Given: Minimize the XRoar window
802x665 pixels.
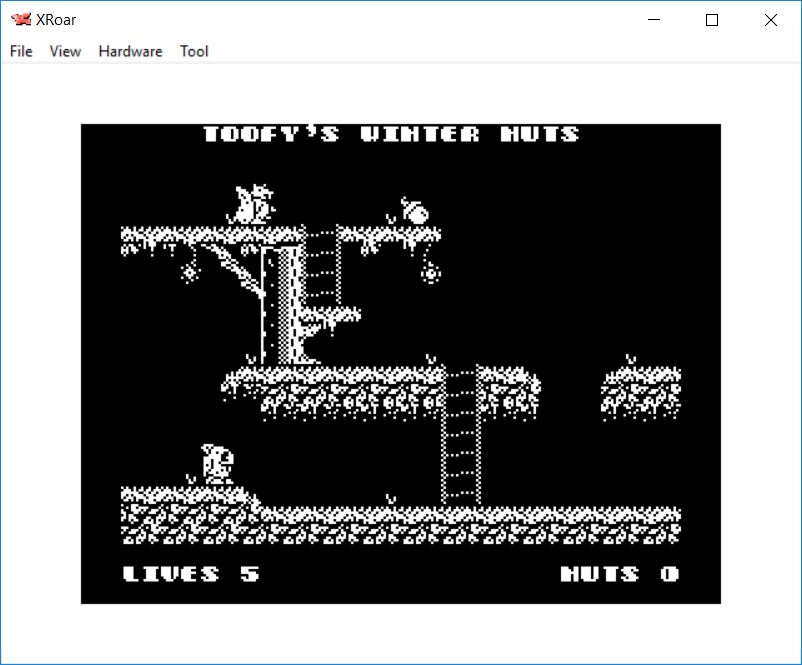Looking at the screenshot, I should [655, 20].
